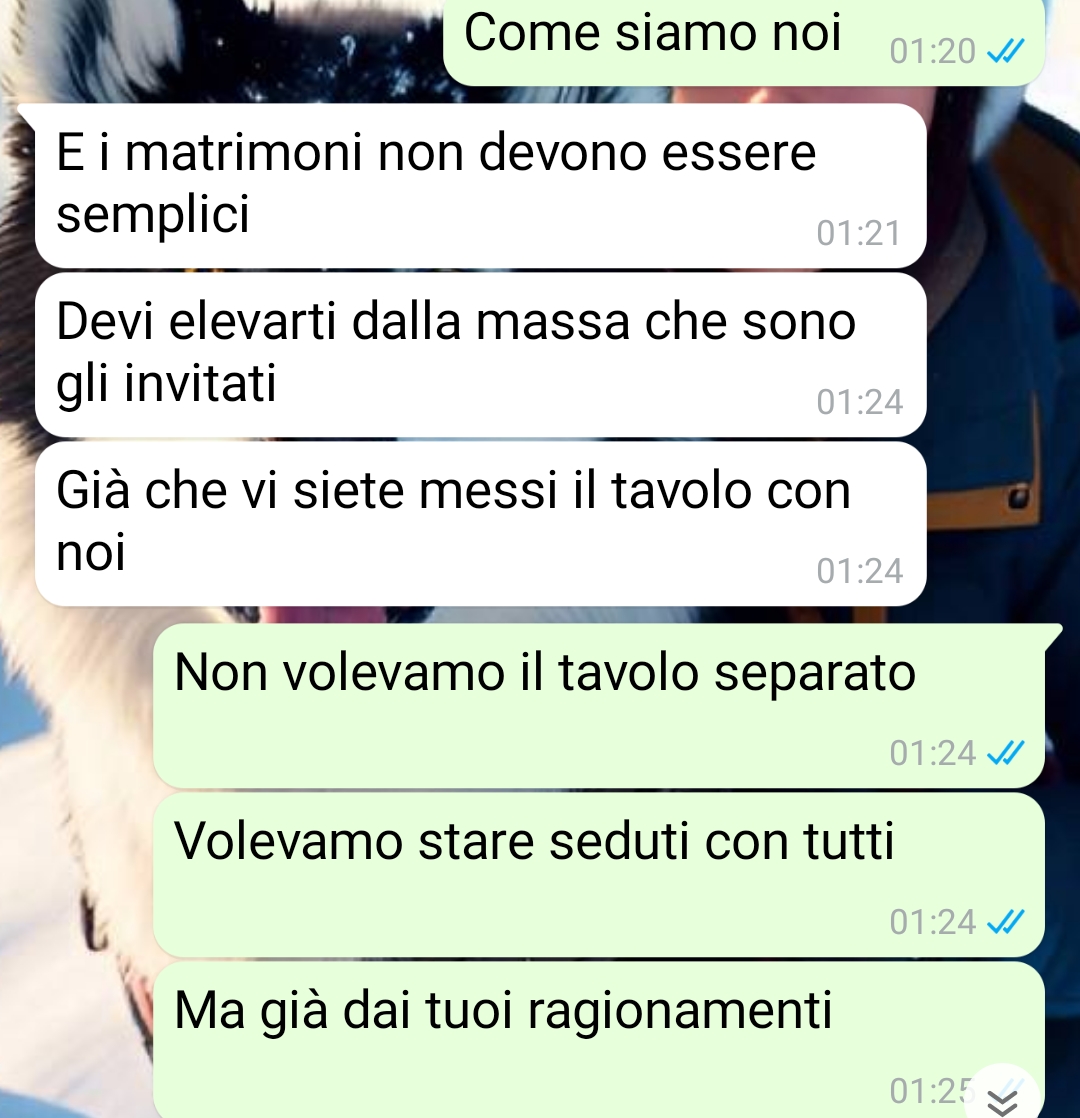Image resolution: width=1080 pixels, height=1118 pixels.
Task: Tap the 01:24 timestamp under 'gli invitati'
Action: (860, 402)
